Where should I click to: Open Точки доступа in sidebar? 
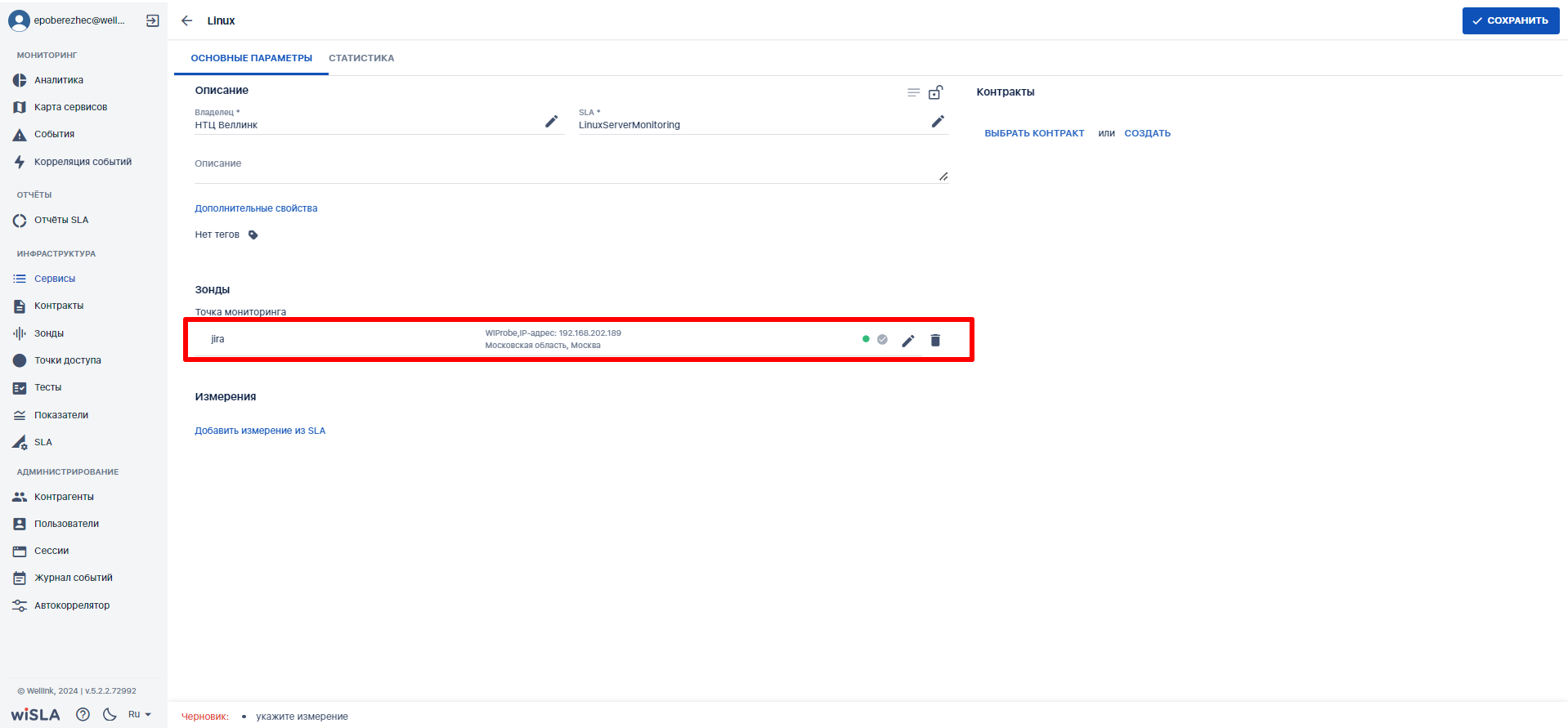pyautogui.click(x=68, y=360)
